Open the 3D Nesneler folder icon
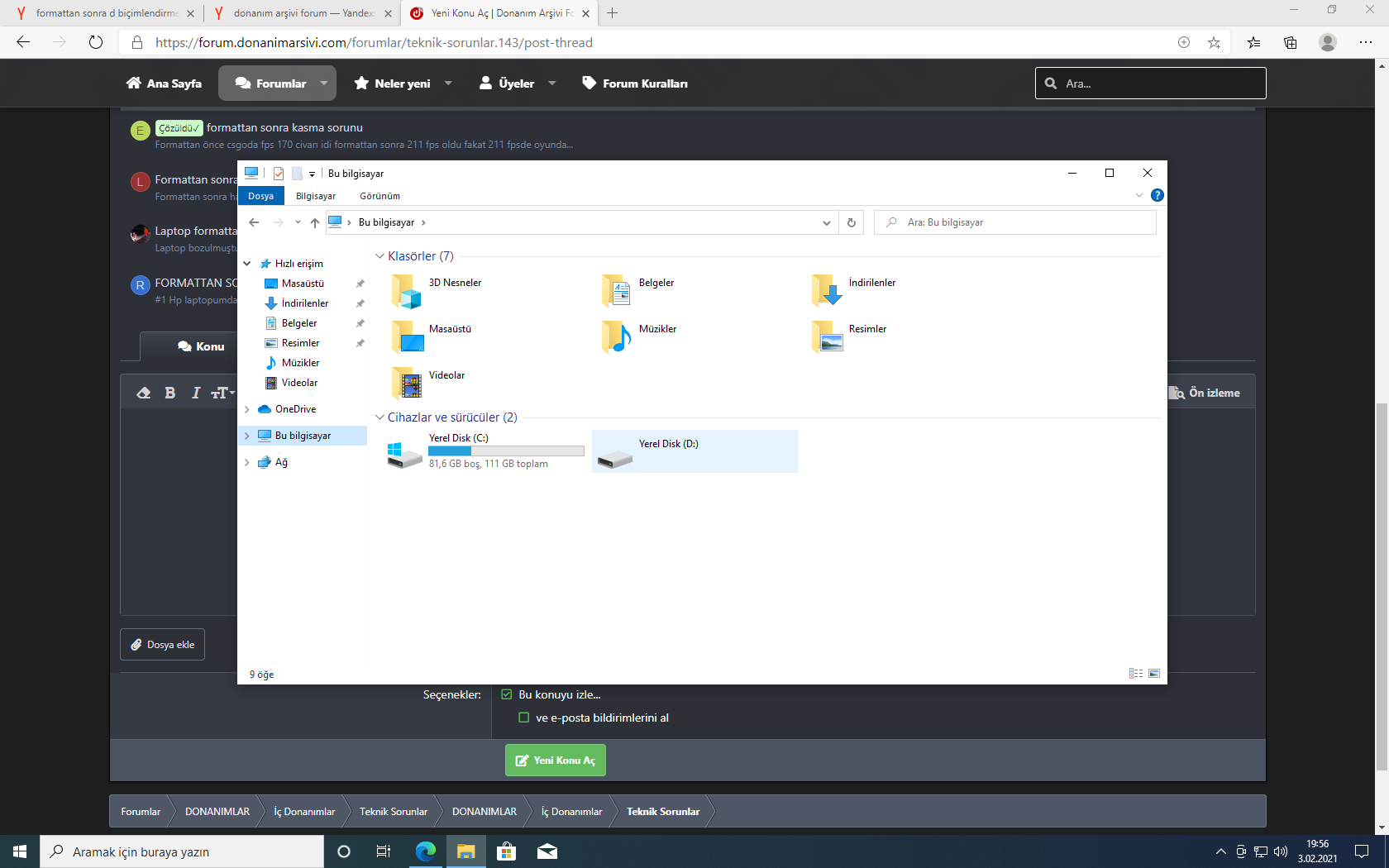This screenshot has width=1389, height=868. (406, 291)
